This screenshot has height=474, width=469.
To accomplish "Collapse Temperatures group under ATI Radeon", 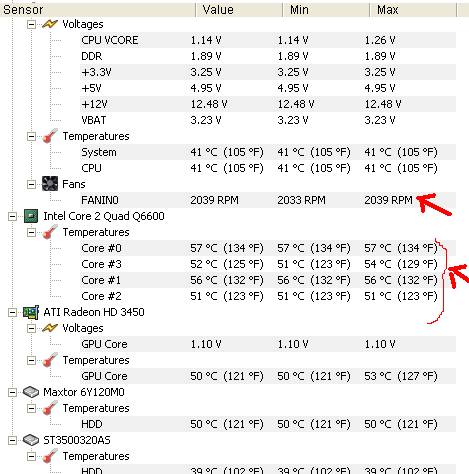I will pyautogui.click(x=31, y=360).
